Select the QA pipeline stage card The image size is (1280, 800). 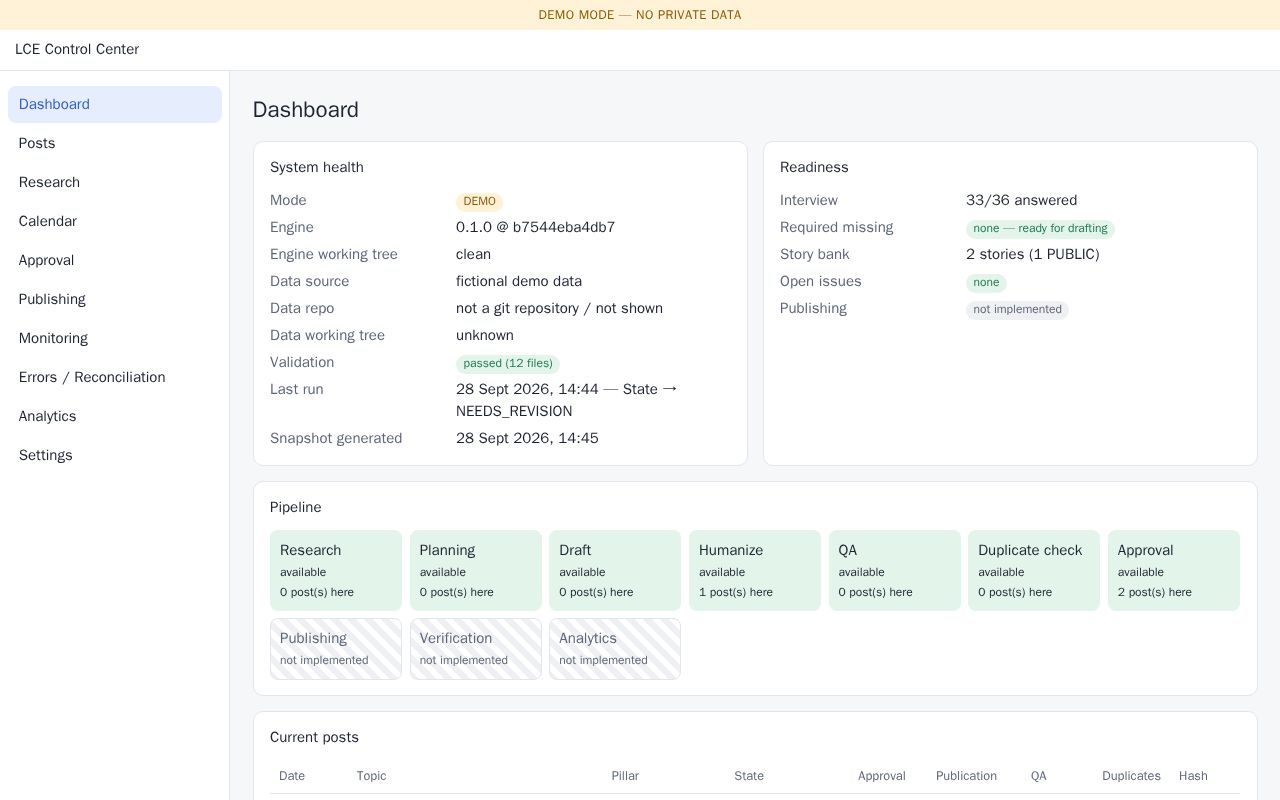[x=895, y=570]
